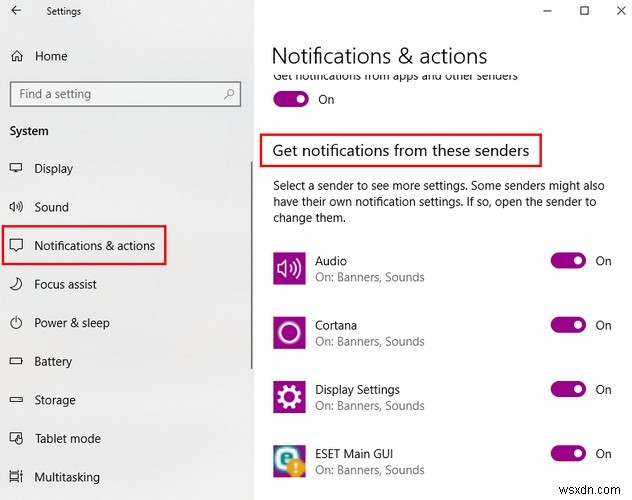Open Multitasking settings

click(67, 477)
